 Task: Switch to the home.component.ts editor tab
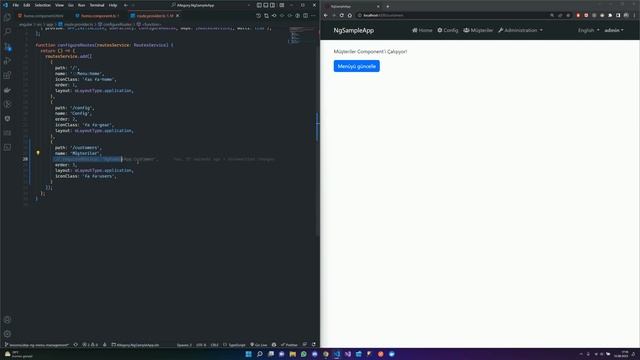pyautogui.click(x=97, y=16)
